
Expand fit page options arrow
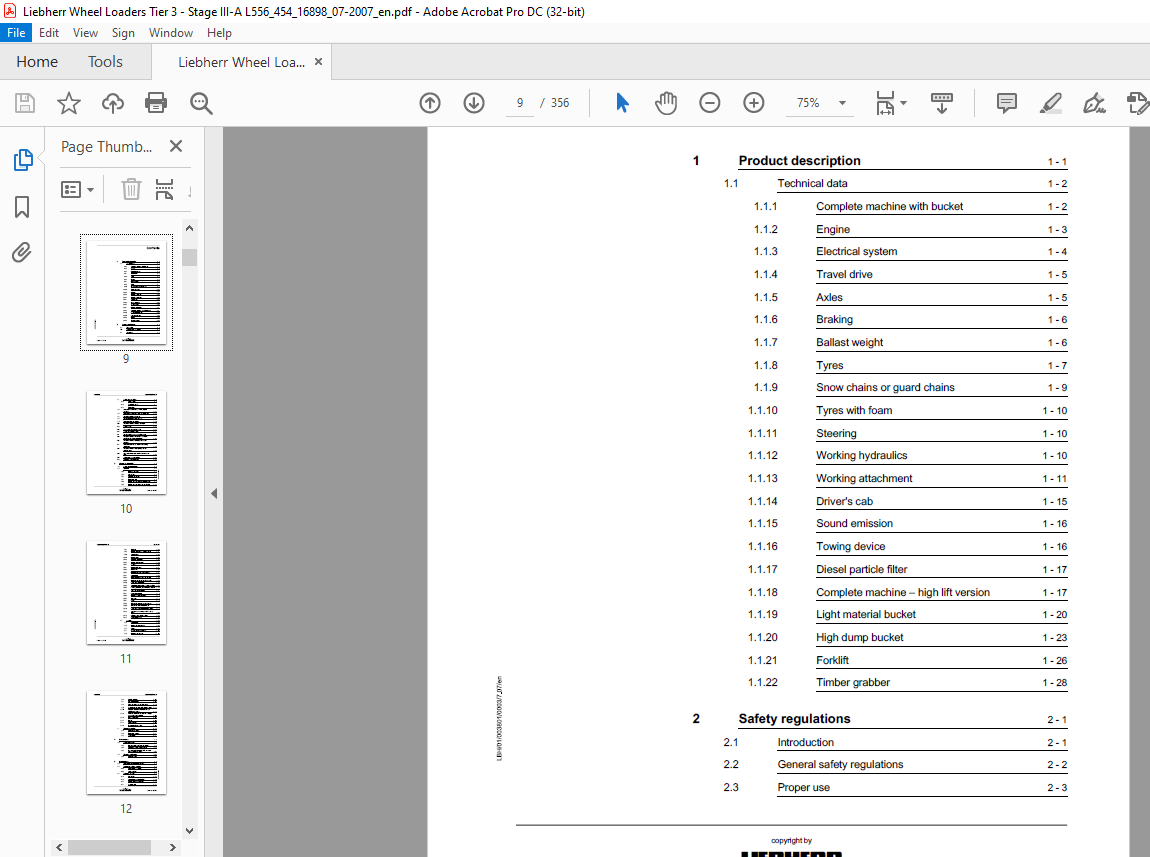click(x=904, y=103)
